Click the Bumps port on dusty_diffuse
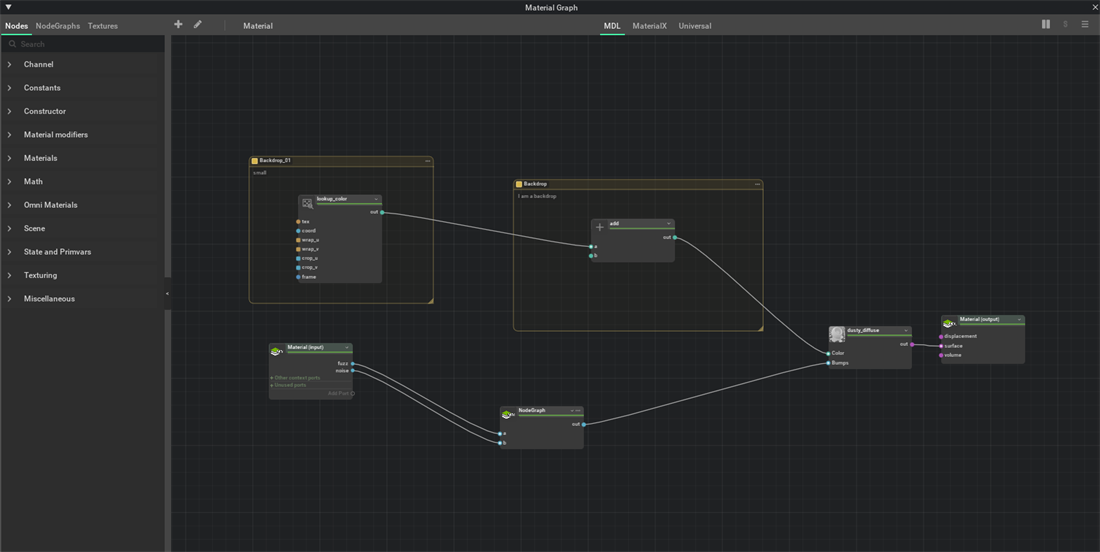This screenshot has height=552, width=1100. click(829, 363)
